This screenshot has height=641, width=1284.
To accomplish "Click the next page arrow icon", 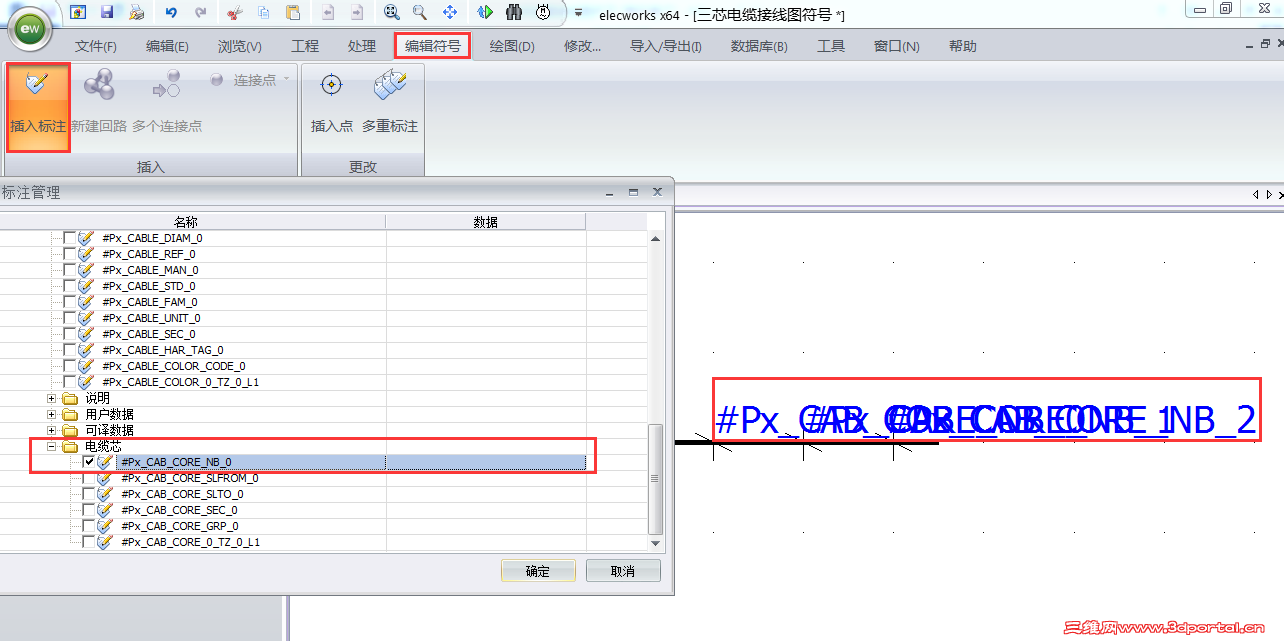I will click(357, 12).
